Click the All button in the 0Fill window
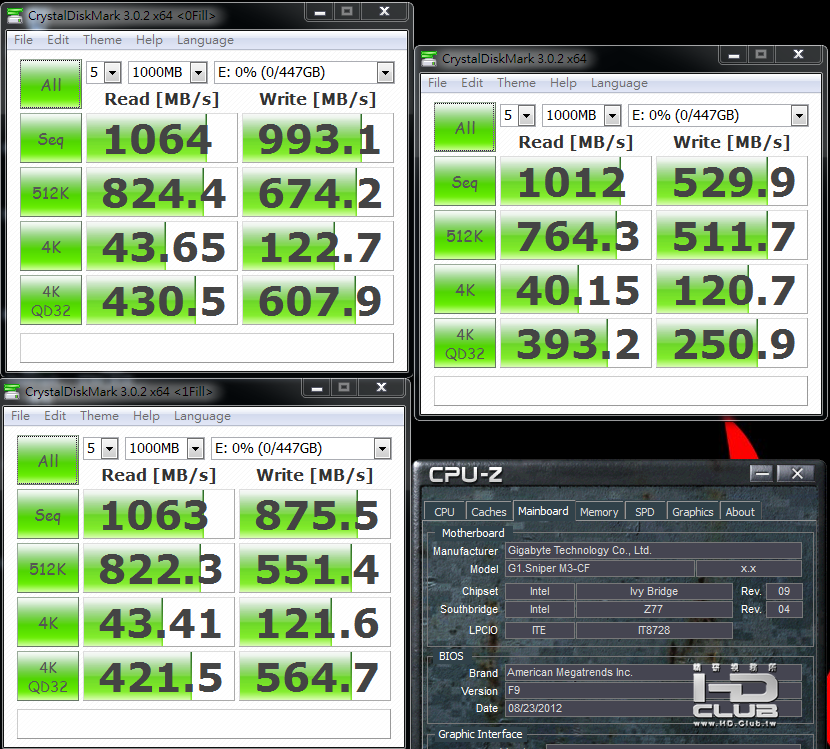The width and height of the screenshot is (830, 749). (x=51, y=84)
